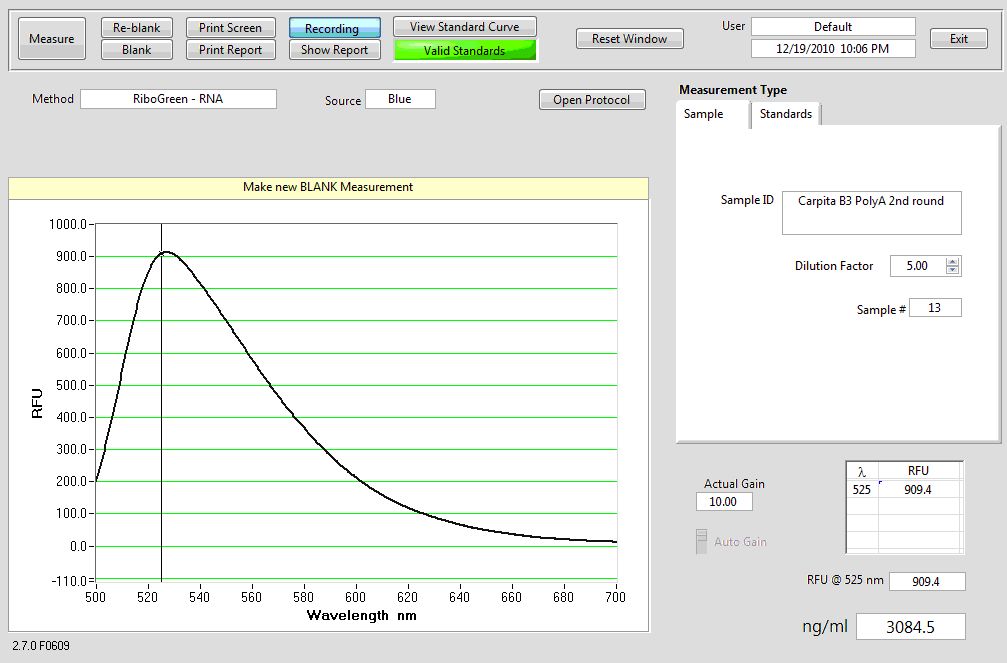Toggle the Auto Gain switch

pyautogui.click(x=701, y=541)
